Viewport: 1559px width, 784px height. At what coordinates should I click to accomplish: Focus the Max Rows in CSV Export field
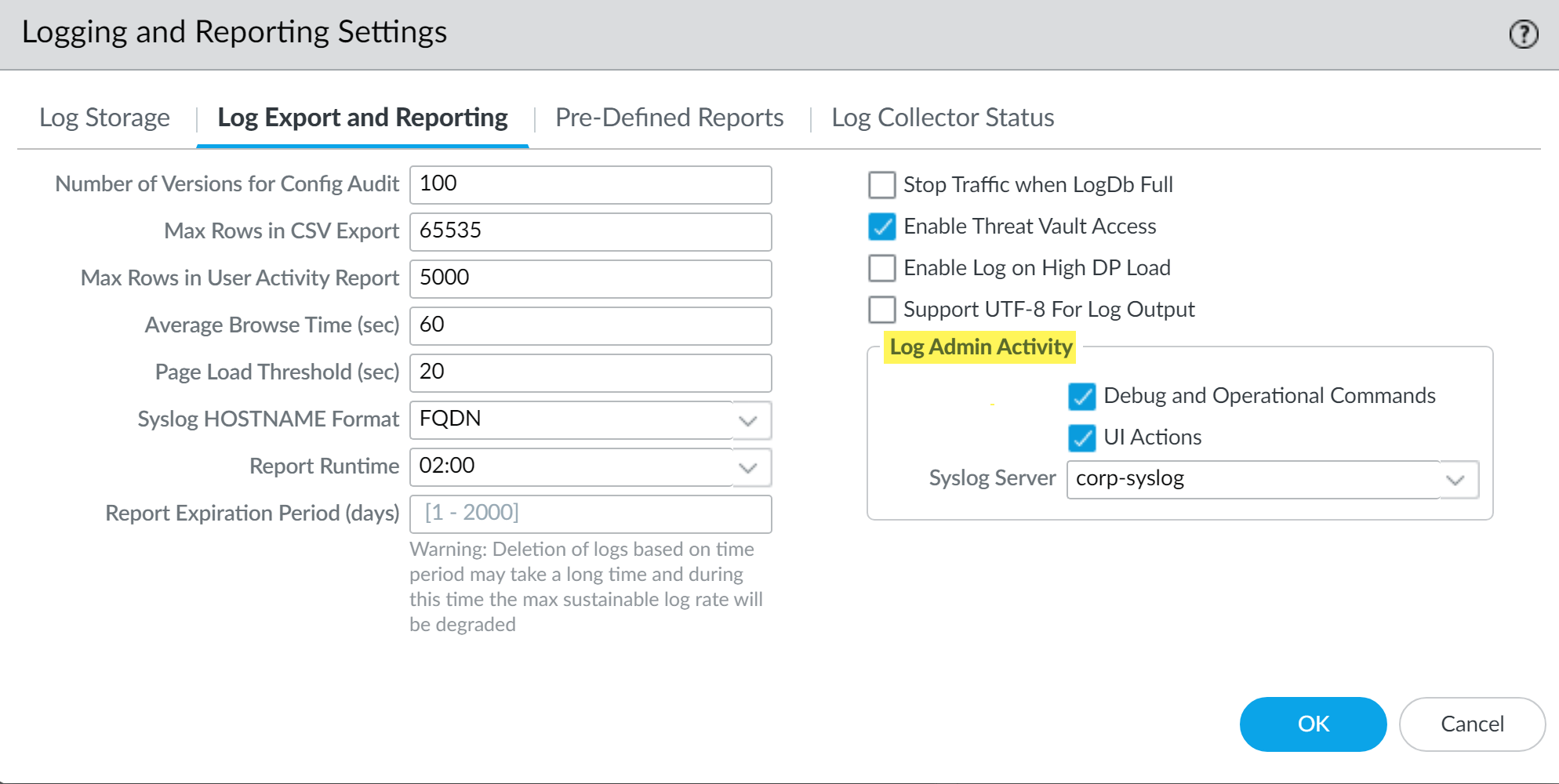[590, 231]
